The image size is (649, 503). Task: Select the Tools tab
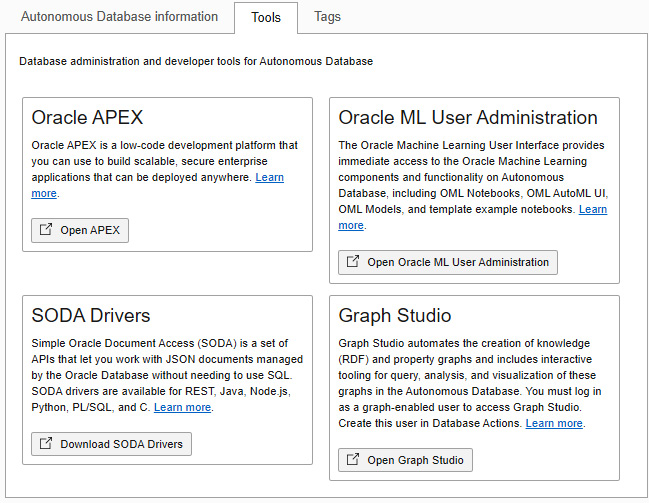pyautogui.click(x=266, y=17)
